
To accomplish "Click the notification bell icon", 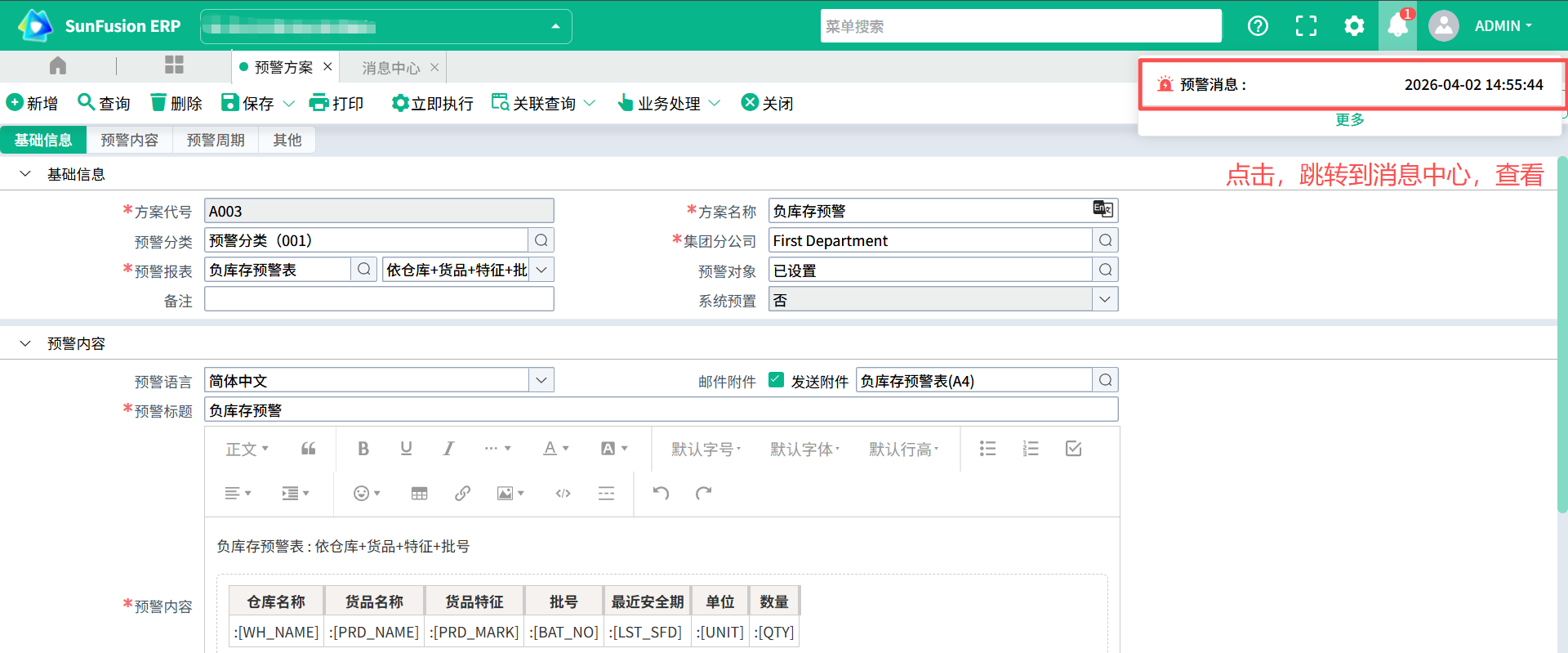I will coord(1397,26).
